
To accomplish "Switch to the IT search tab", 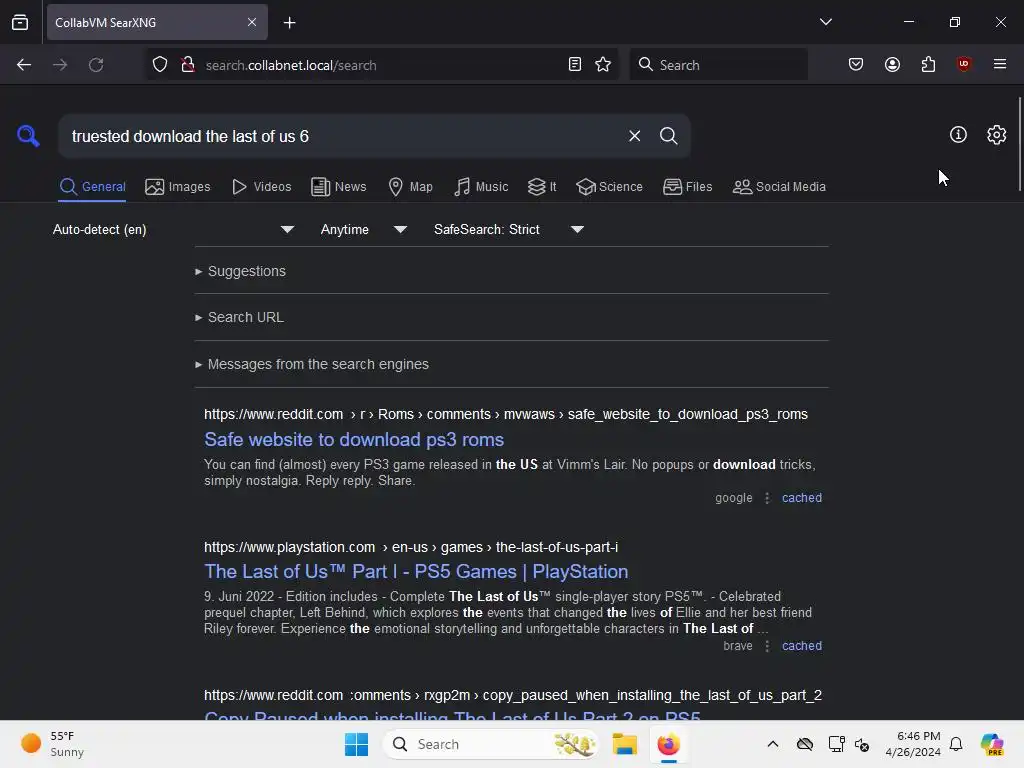I will pyautogui.click(x=542, y=187).
